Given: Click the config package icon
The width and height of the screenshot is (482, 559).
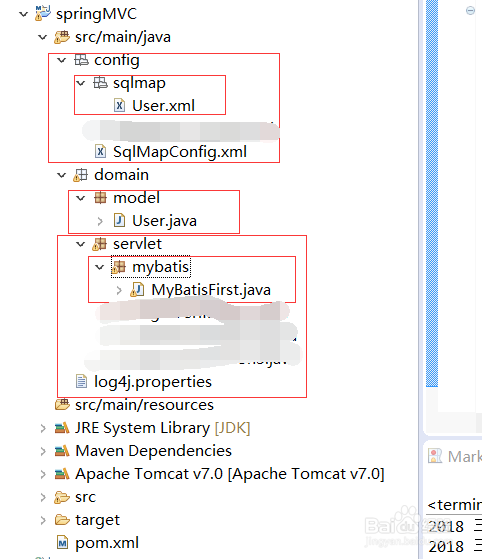Looking at the screenshot, I should [81, 60].
